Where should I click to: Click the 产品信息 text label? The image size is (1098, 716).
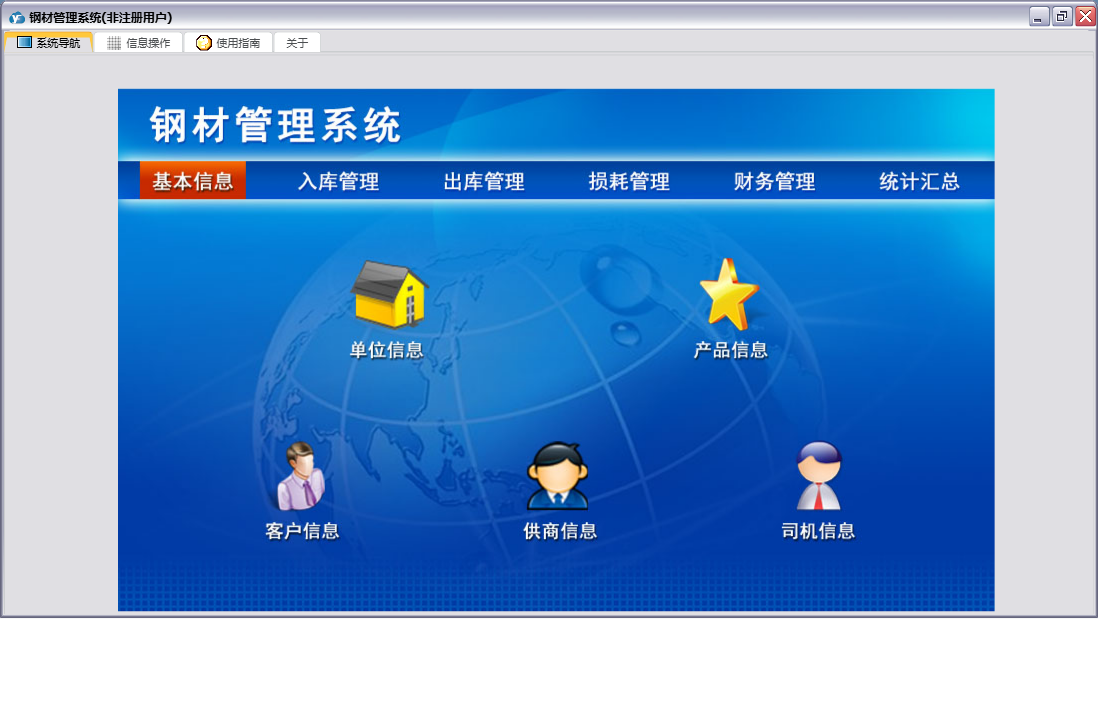click(x=730, y=350)
